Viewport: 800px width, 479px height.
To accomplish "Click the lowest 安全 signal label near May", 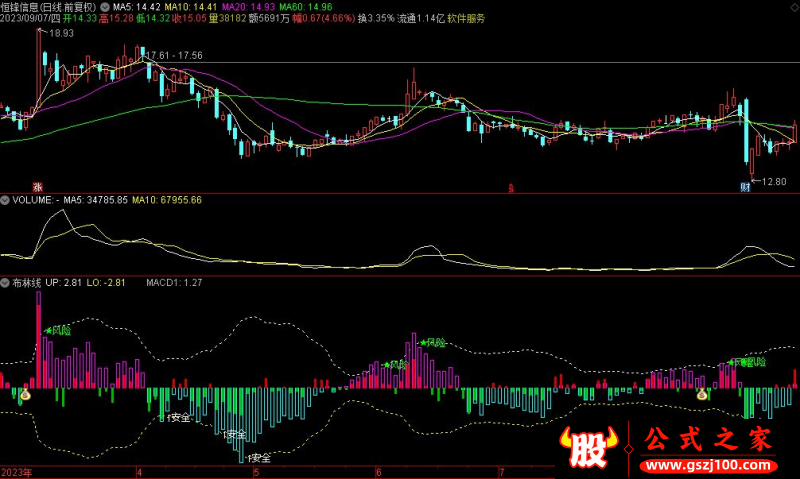I will [x=259, y=458].
